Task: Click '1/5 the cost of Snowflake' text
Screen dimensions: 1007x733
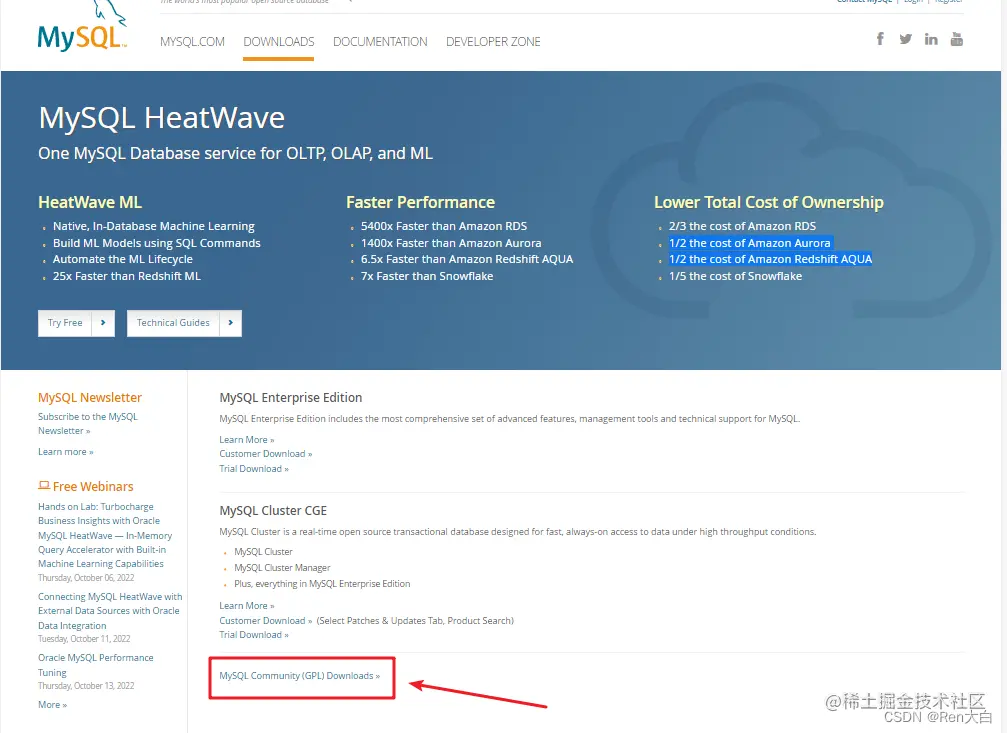Action: [x=735, y=276]
